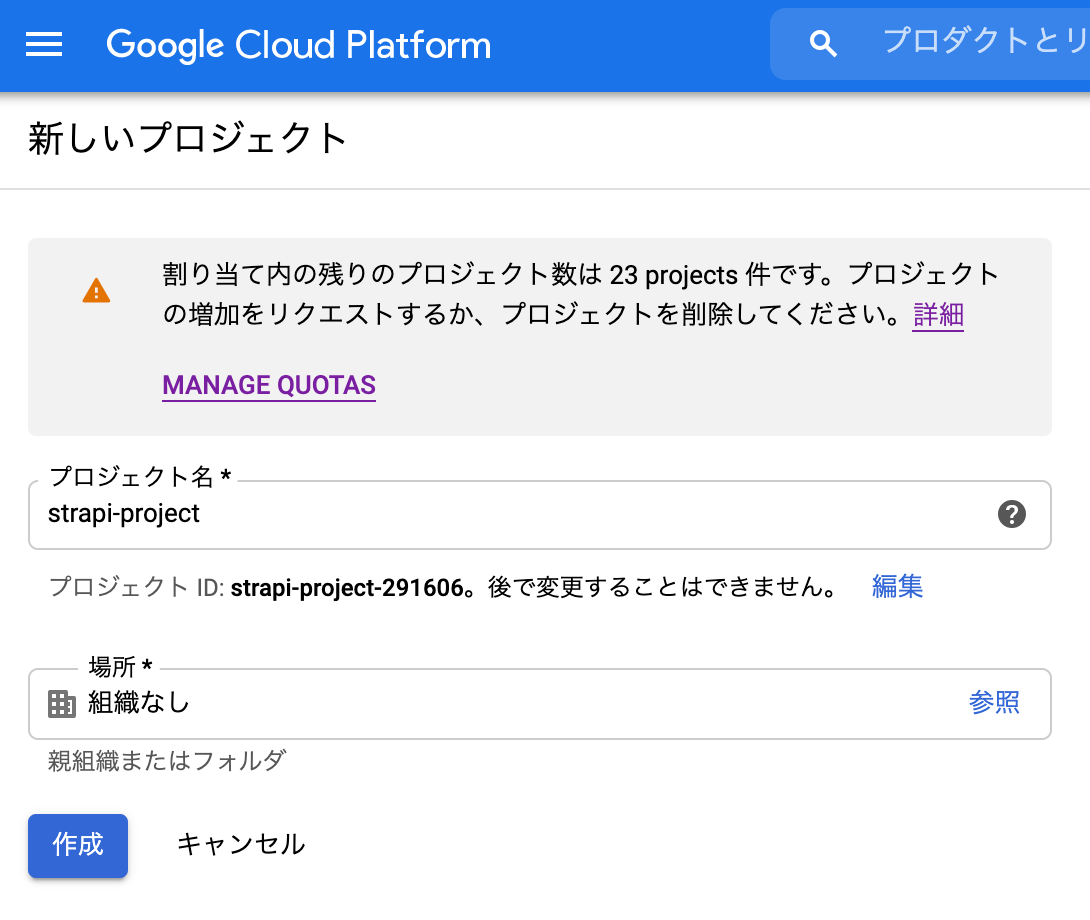Image resolution: width=1090 pixels, height=920 pixels.
Task: Click the 組織なし location field
Action: (539, 704)
